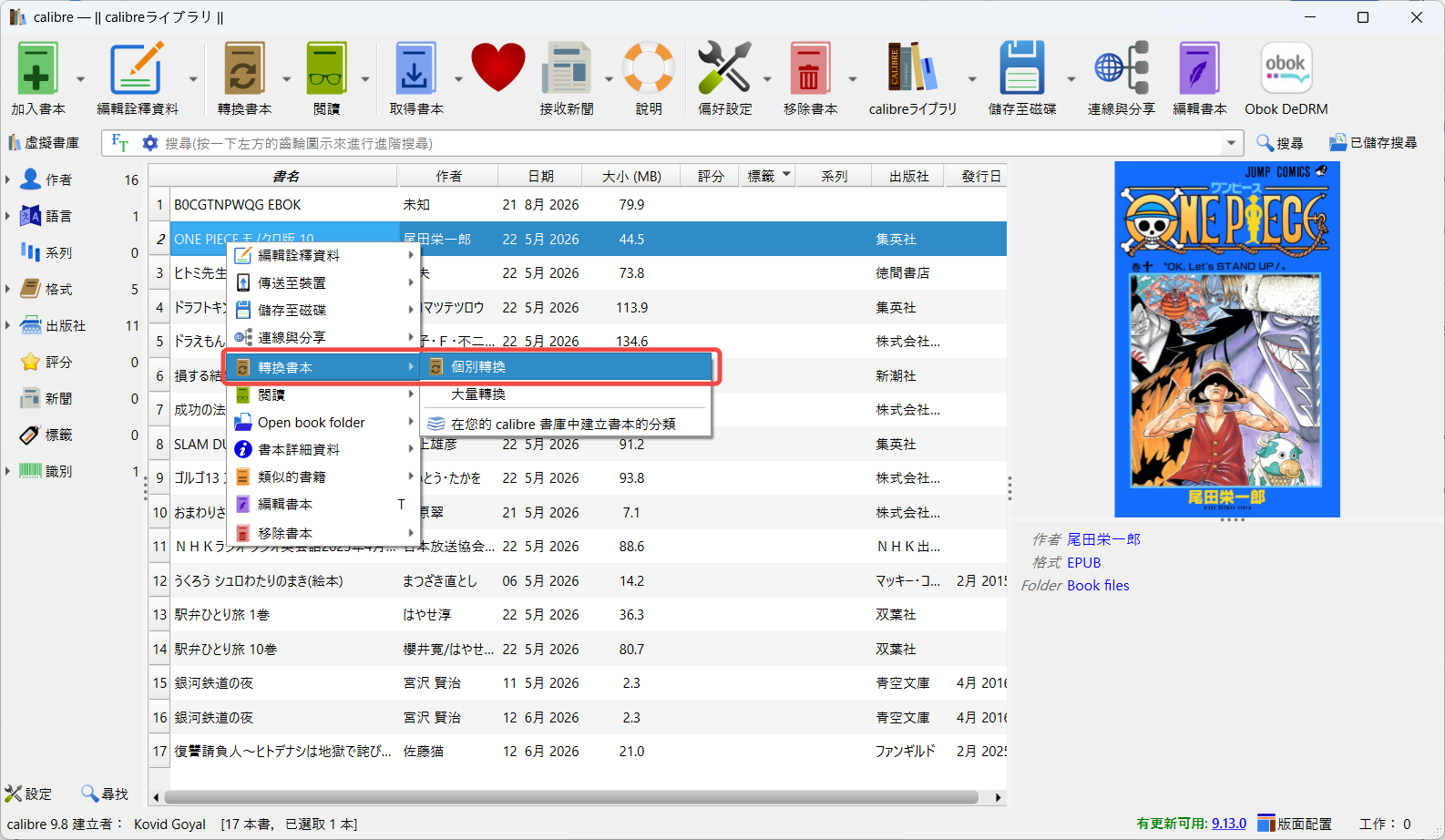Click the 移除書本 trash icon
This screenshot has width=1445, height=840.
[x=810, y=69]
